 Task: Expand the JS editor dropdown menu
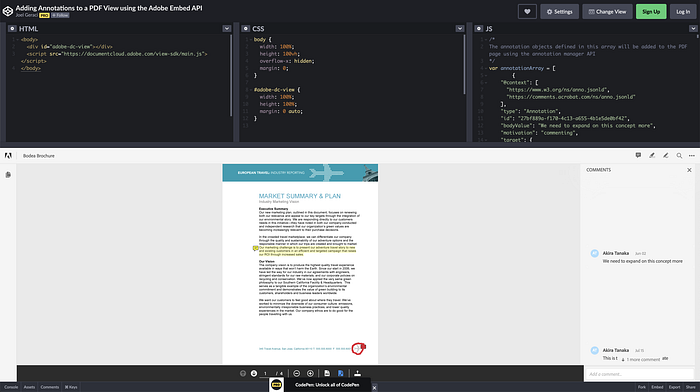[x=693, y=29]
